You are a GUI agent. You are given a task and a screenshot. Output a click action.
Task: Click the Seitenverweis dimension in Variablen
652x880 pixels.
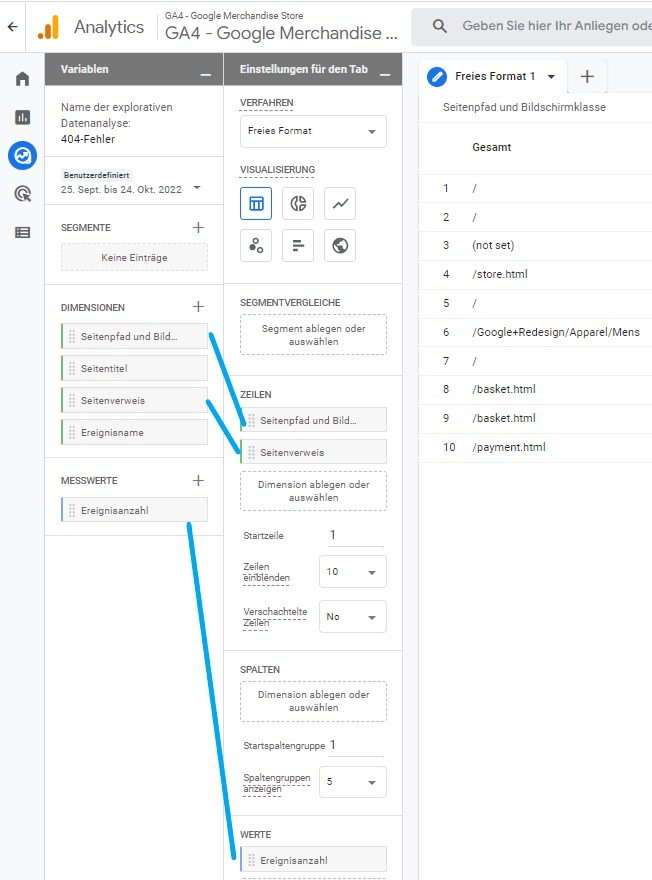(134, 400)
